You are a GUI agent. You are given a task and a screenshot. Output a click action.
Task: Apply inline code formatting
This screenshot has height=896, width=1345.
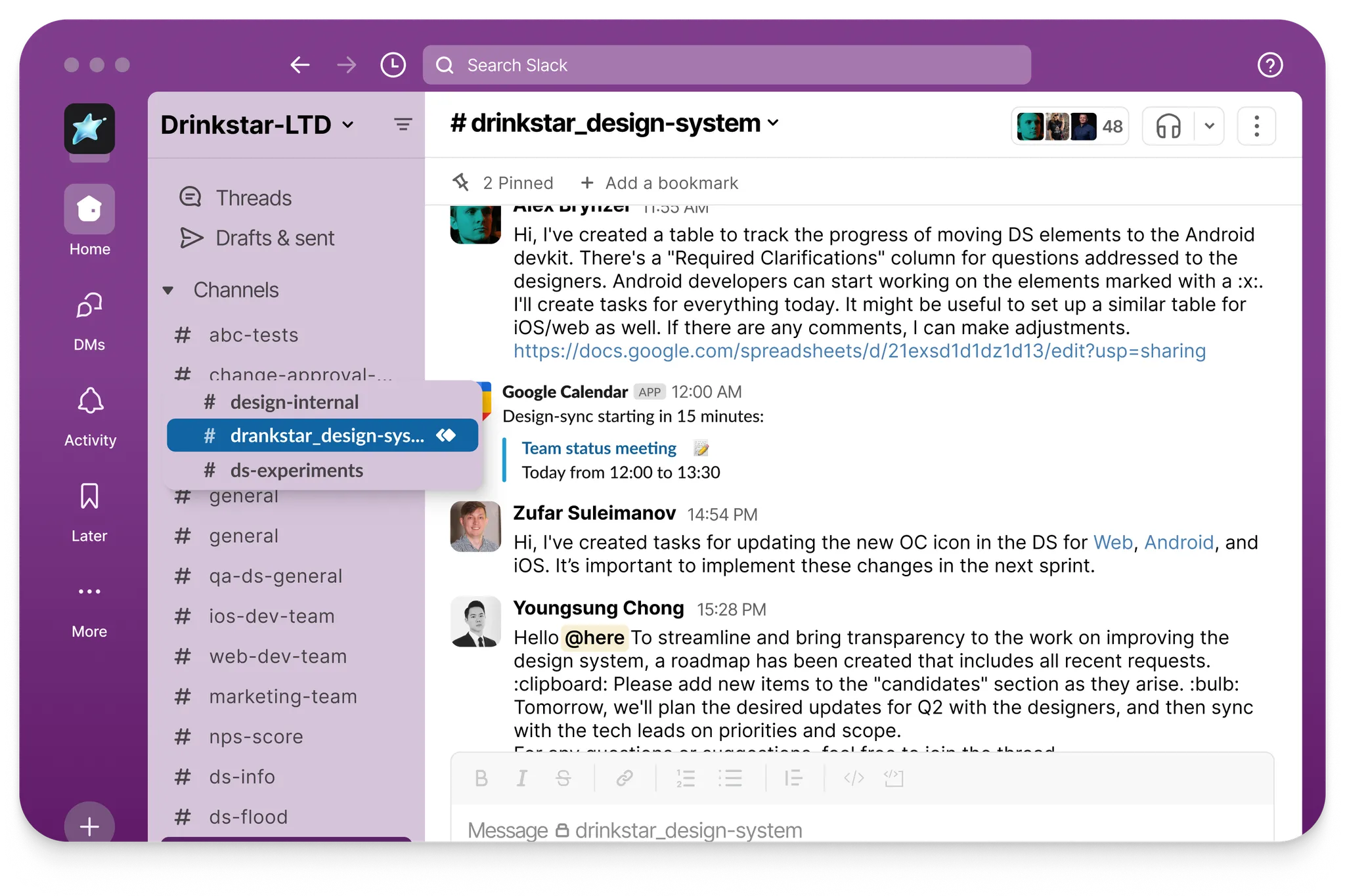pyautogui.click(x=854, y=779)
